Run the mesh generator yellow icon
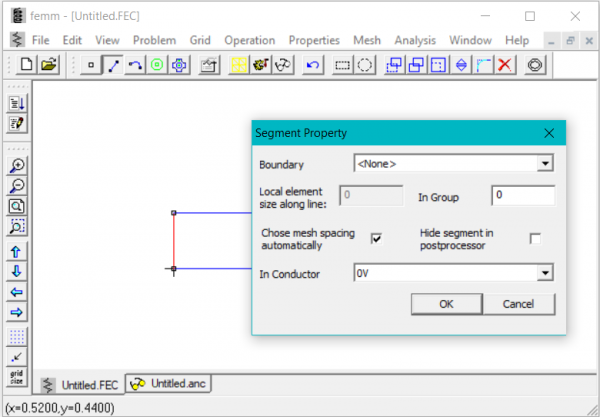This screenshot has height=417, width=600. 239,65
